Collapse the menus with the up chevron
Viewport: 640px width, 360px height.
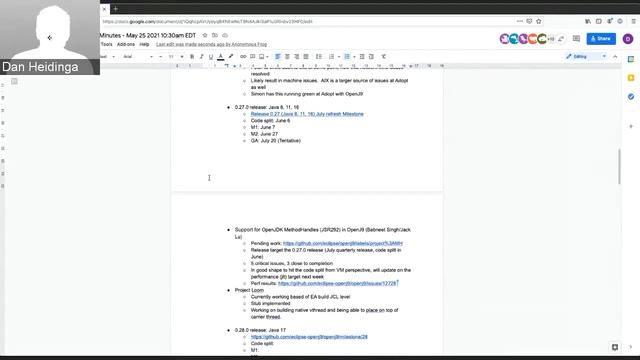(615, 57)
